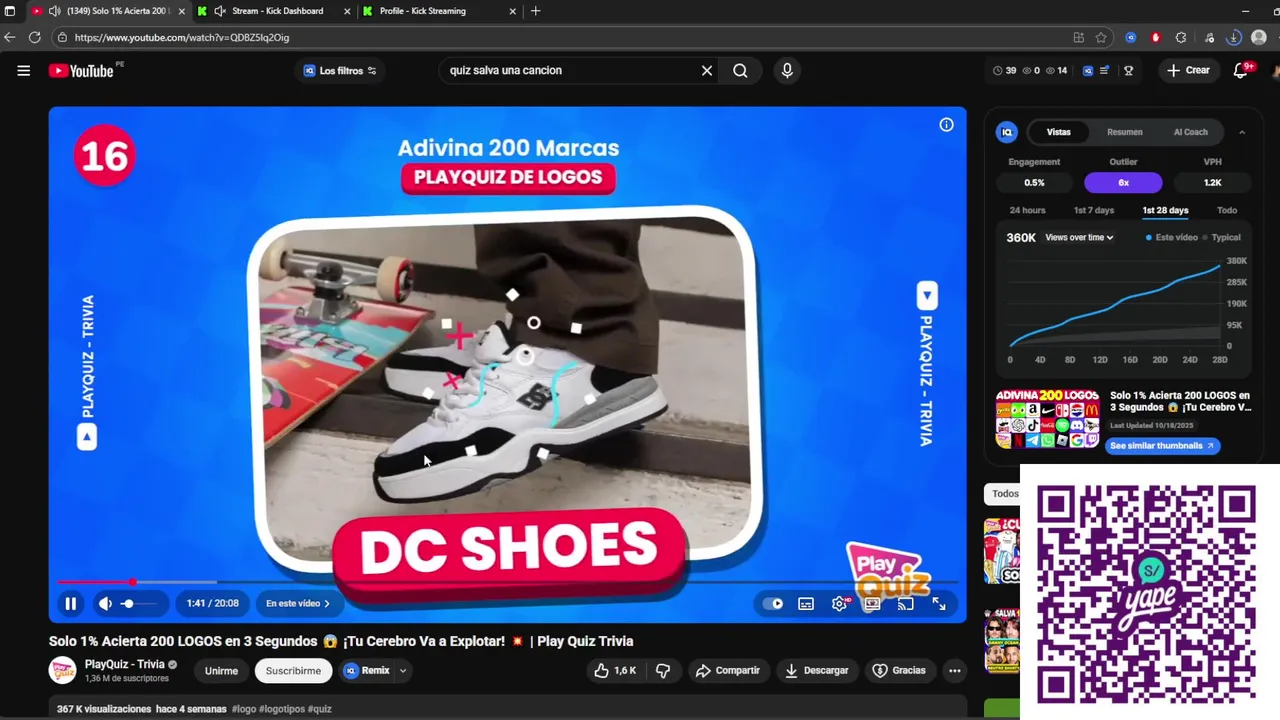1280x720 pixels.
Task: Toggle autoplay switch in player
Action: pos(773,604)
